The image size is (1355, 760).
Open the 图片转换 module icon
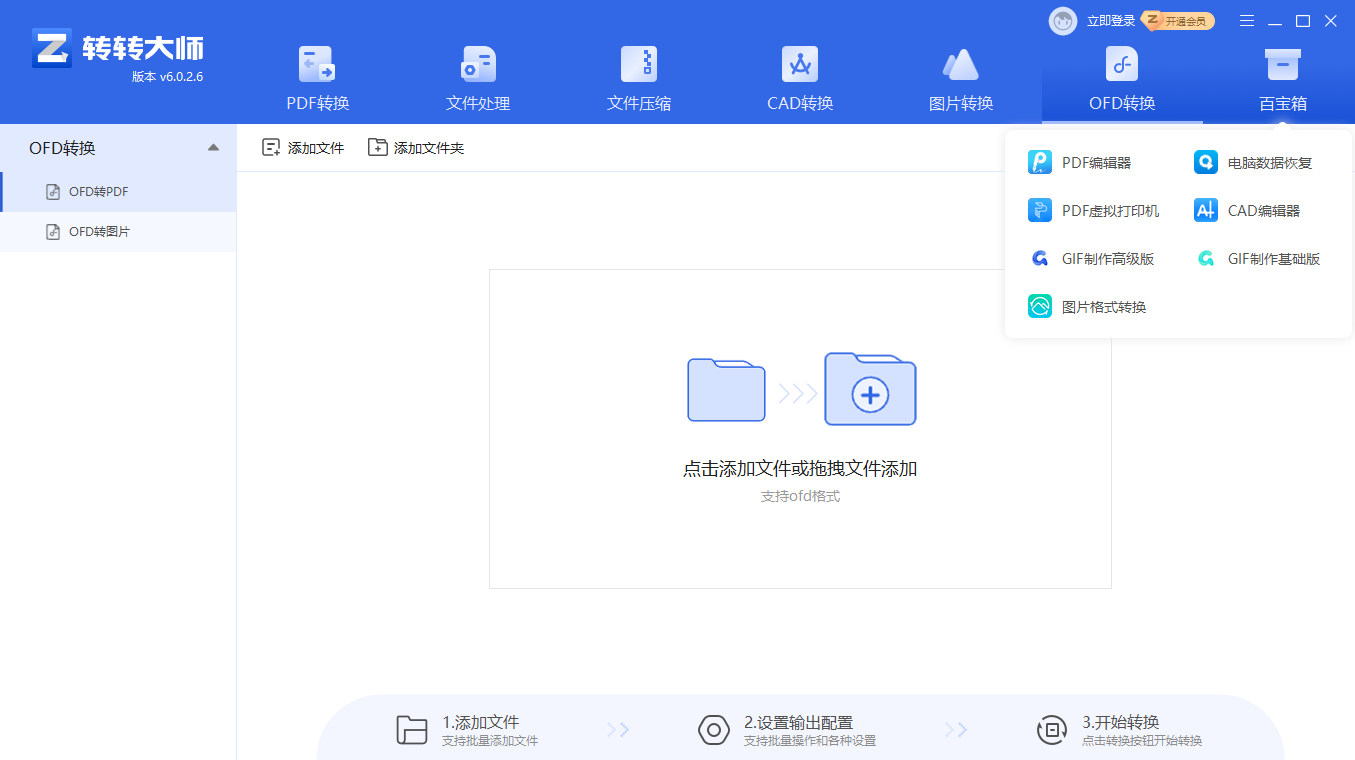point(960,65)
